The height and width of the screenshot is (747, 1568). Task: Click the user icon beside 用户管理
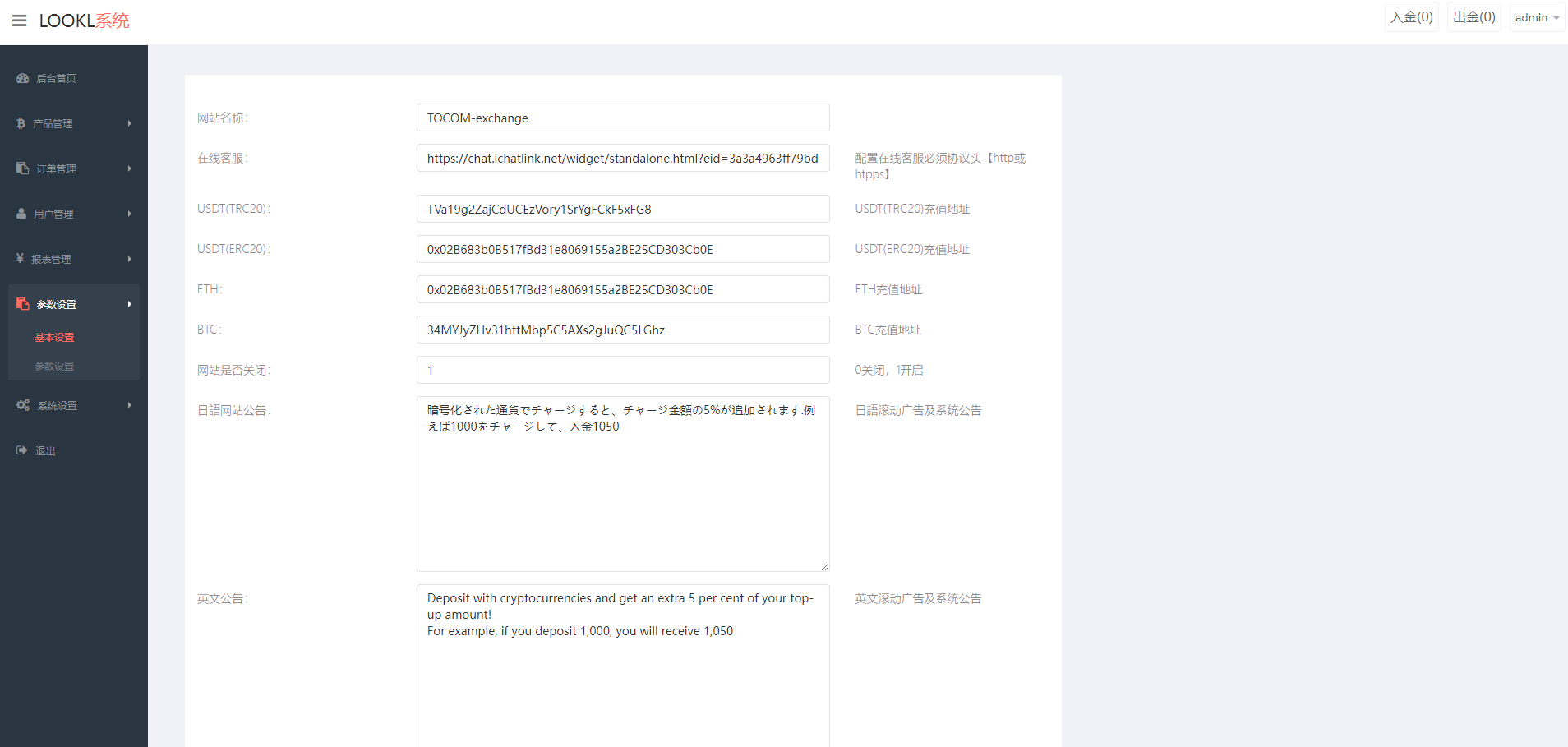coord(21,214)
